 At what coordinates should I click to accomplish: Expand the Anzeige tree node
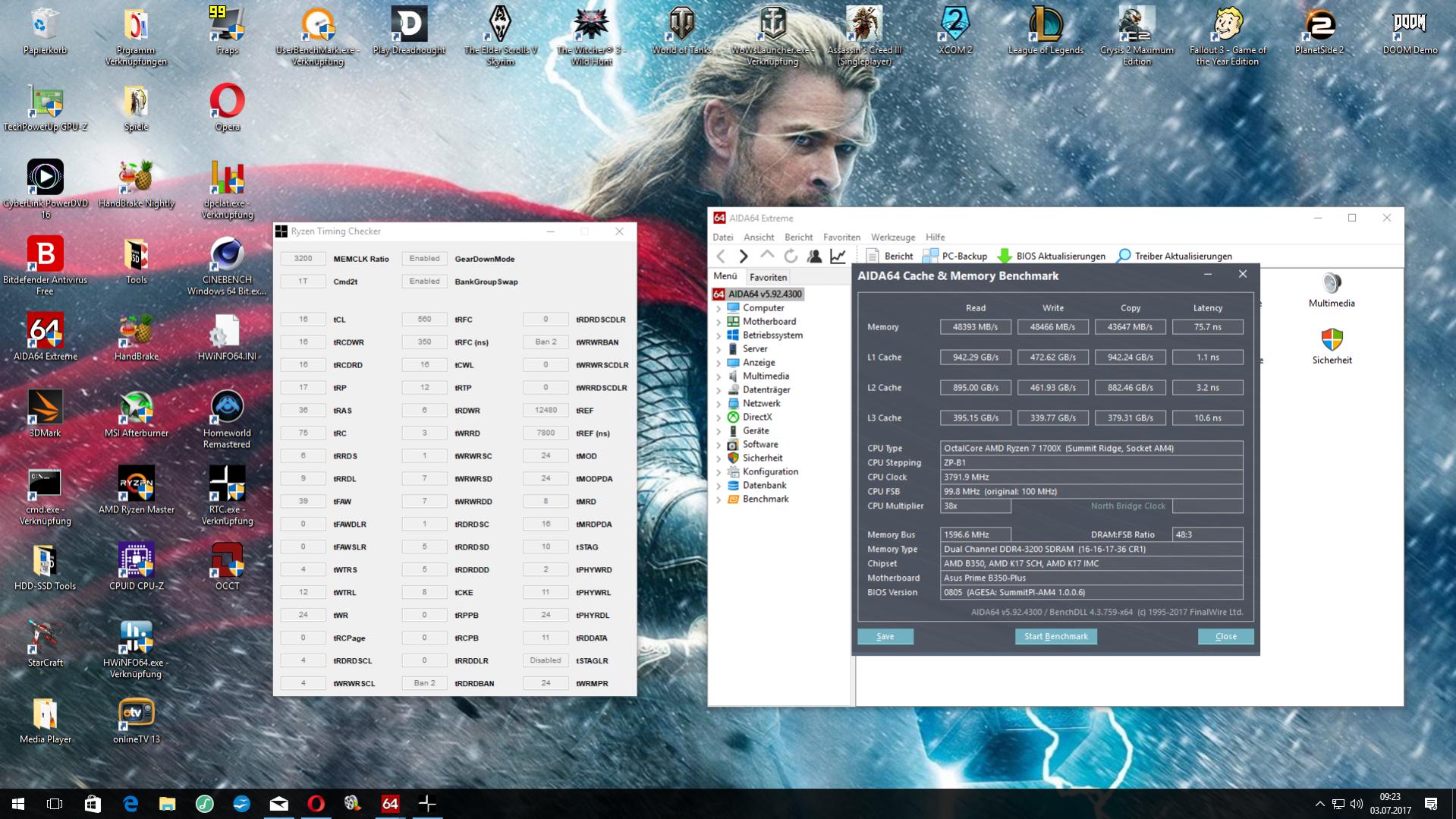click(x=719, y=363)
